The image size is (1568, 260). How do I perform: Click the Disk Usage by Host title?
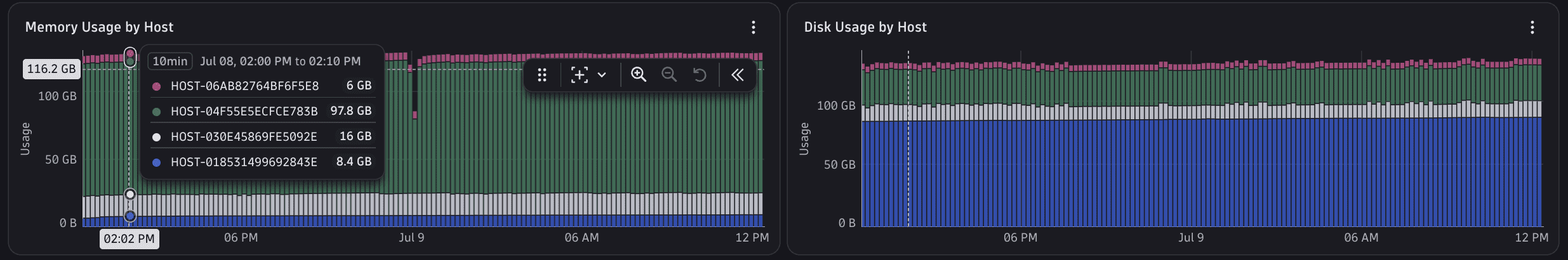[x=865, y=27]
